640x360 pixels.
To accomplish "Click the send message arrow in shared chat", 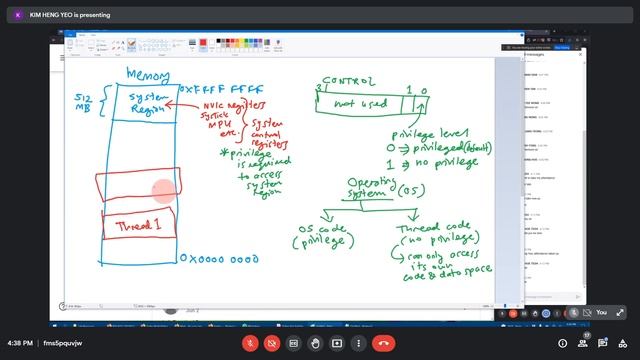I will (578, 297).
